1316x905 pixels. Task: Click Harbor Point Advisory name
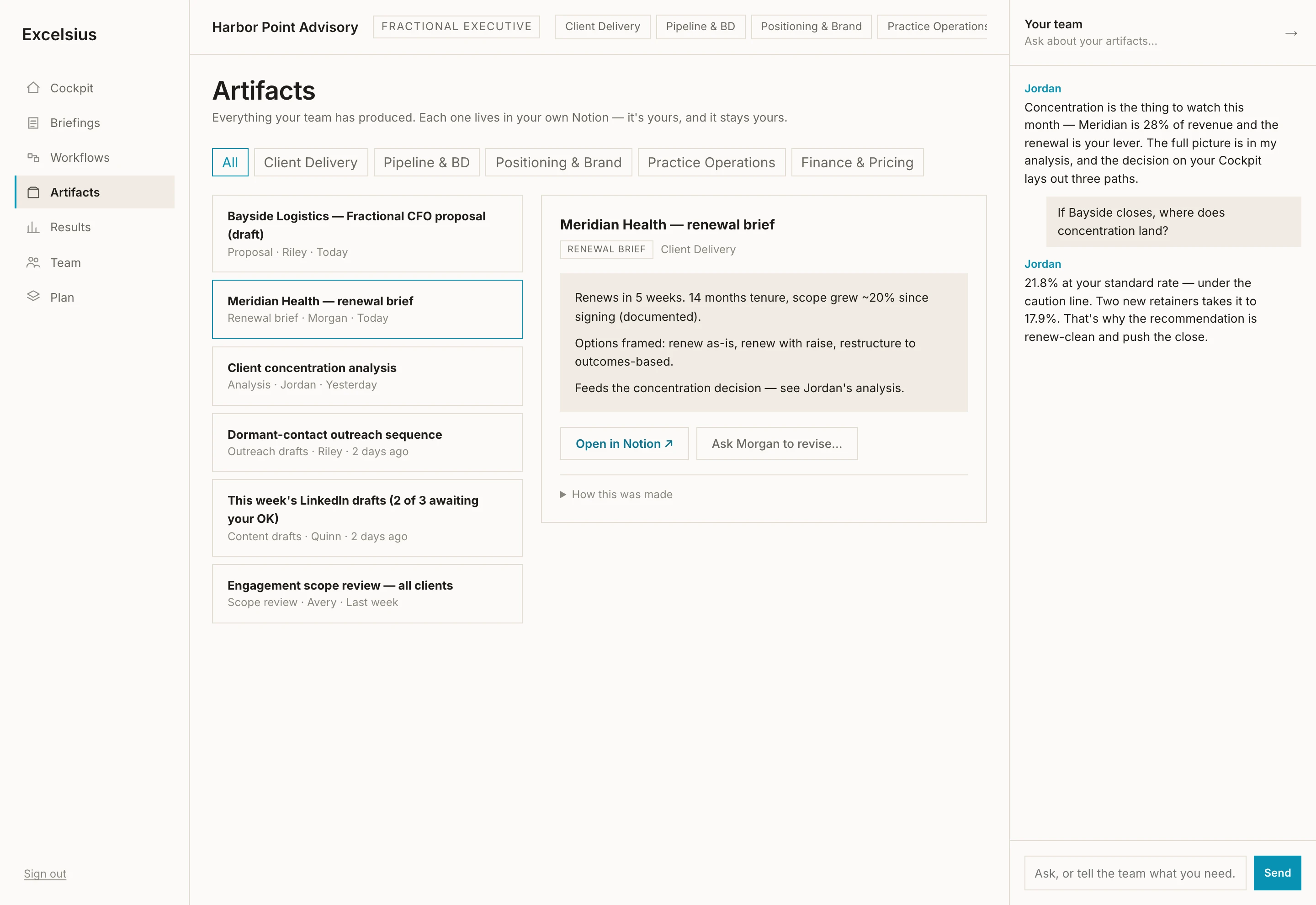pos(285,27)
